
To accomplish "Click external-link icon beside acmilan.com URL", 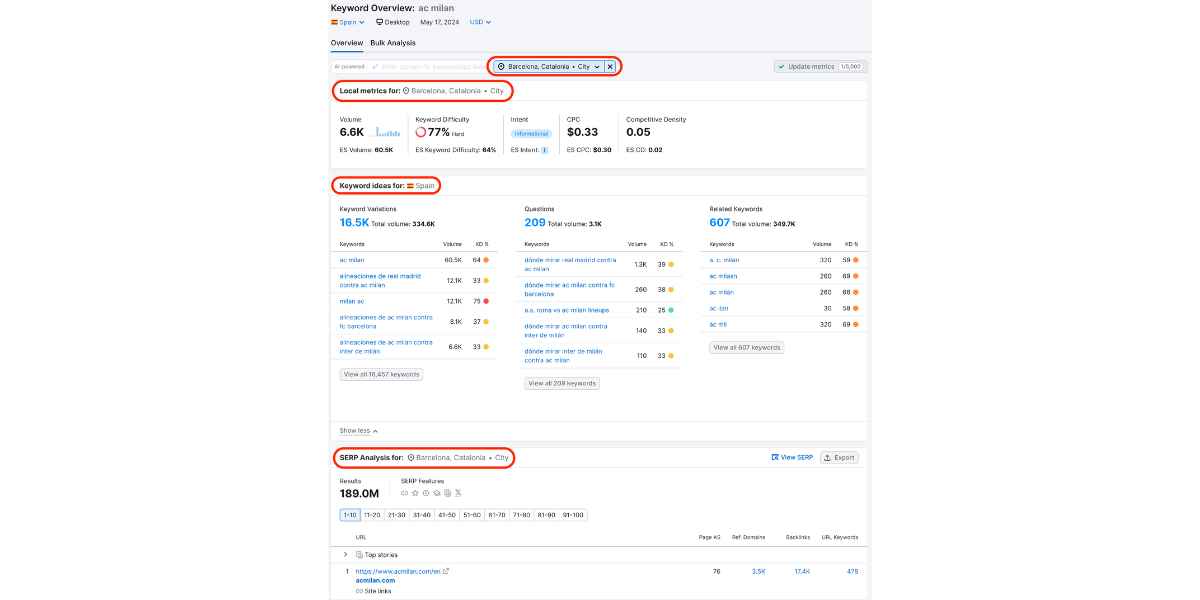I will click(446, 571).
